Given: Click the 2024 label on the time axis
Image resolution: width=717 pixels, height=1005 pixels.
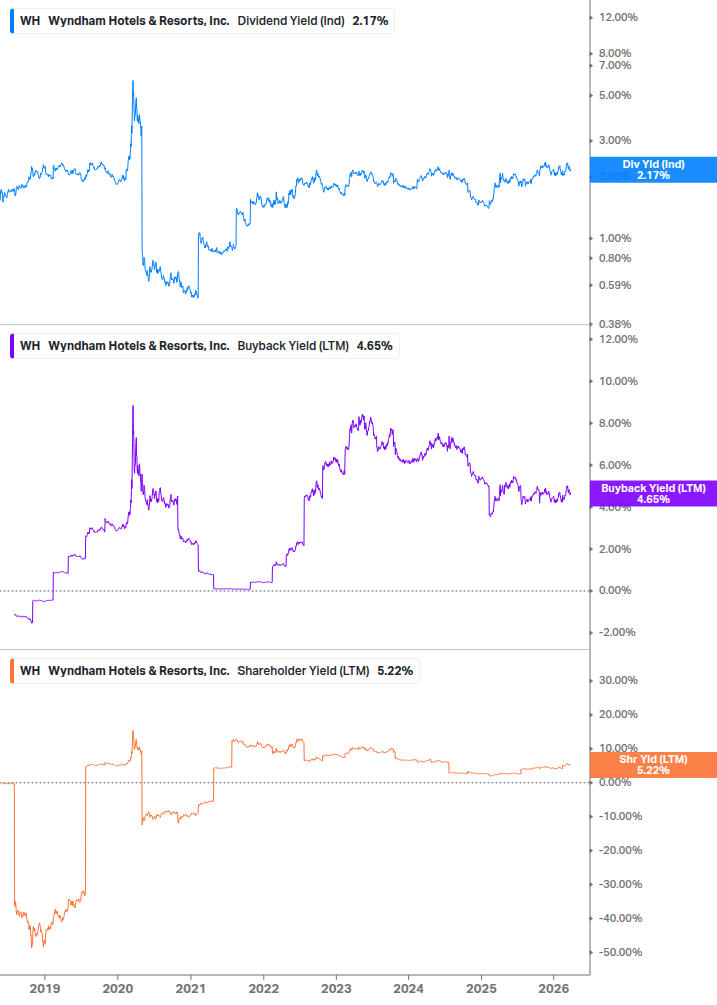Looking at the screenshot, I should click(x=408, y=989).
